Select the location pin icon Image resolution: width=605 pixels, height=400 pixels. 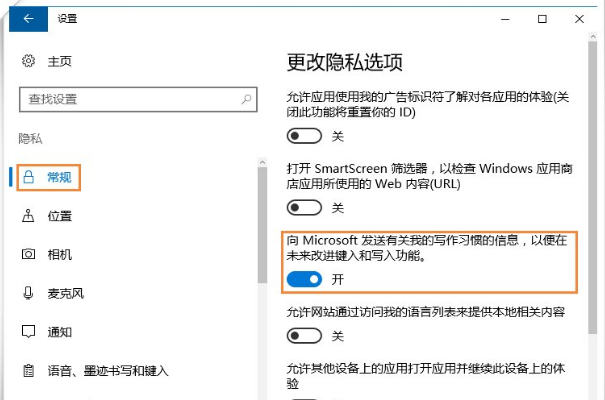point(28,216)
